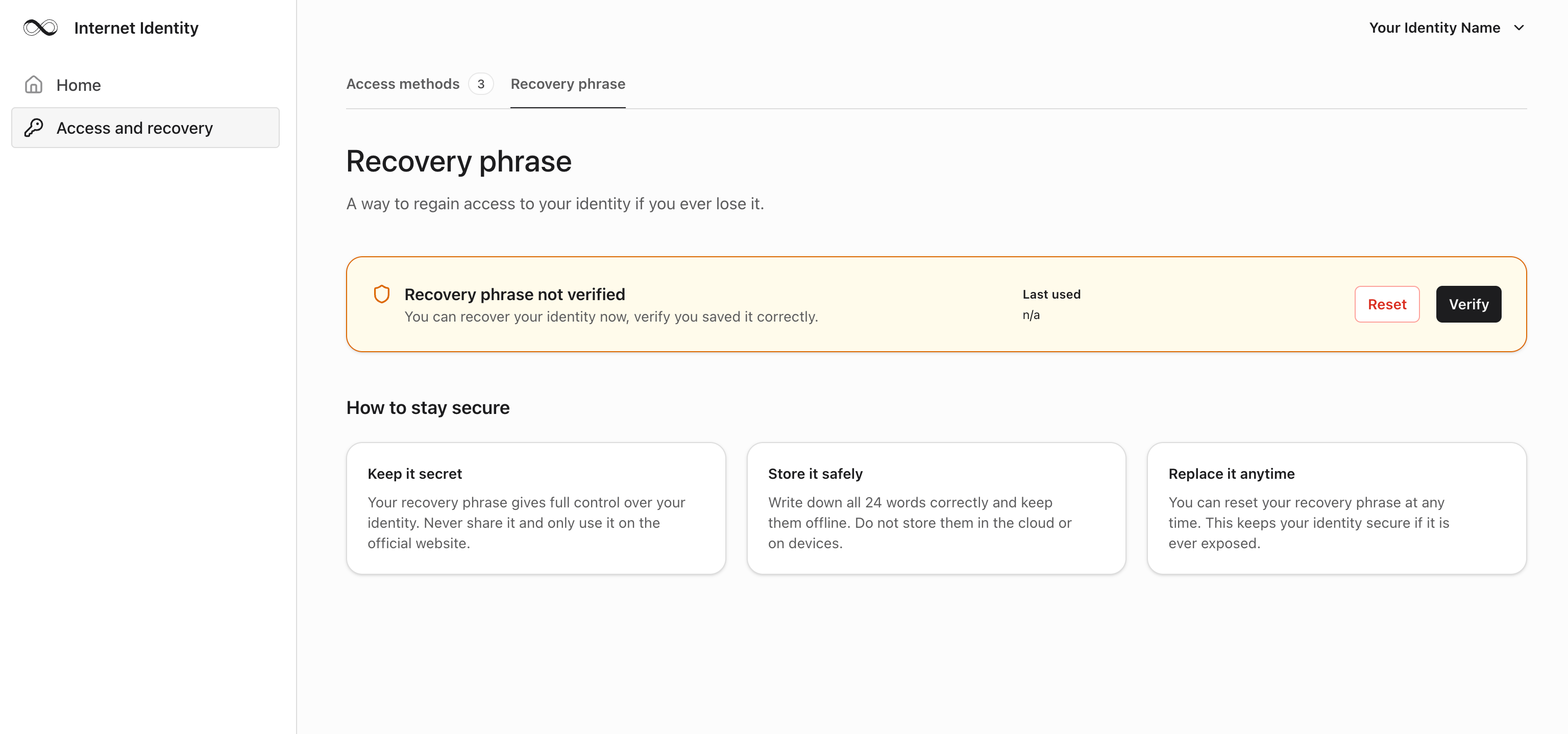Click the Internet Identity title text
Screen dimensions: 1568x734
136,28
